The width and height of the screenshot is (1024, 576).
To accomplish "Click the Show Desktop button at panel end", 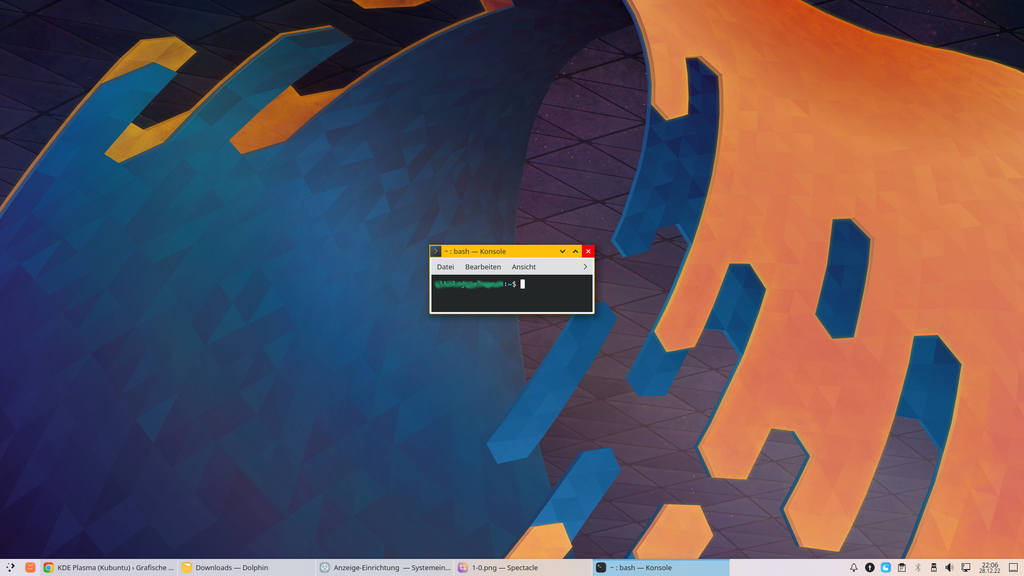I will click(x=1013, y=567).
